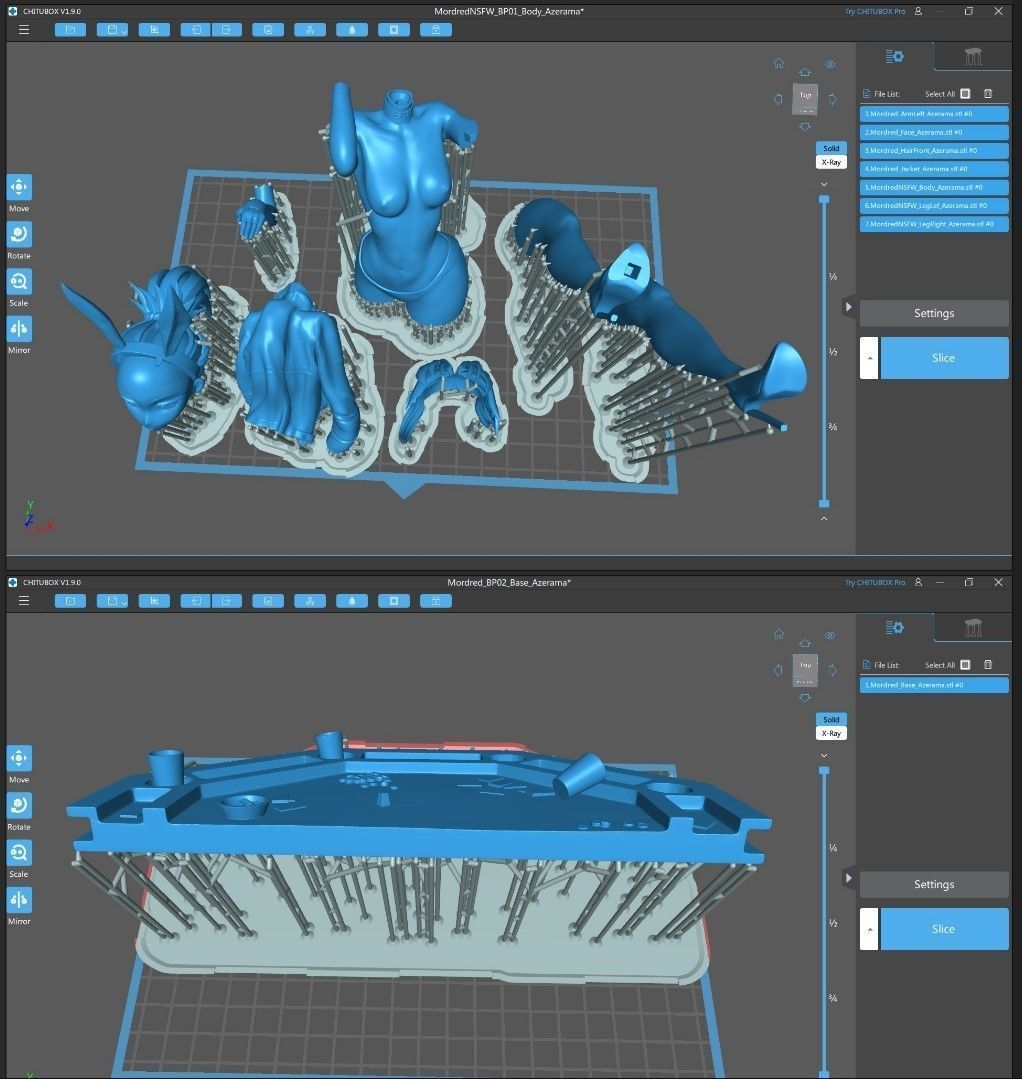Click Try CHITUBOX Pro link in Body window
Image resolution: width=1022 pixels, height=1079 pixels.
(x=875, y=12)
